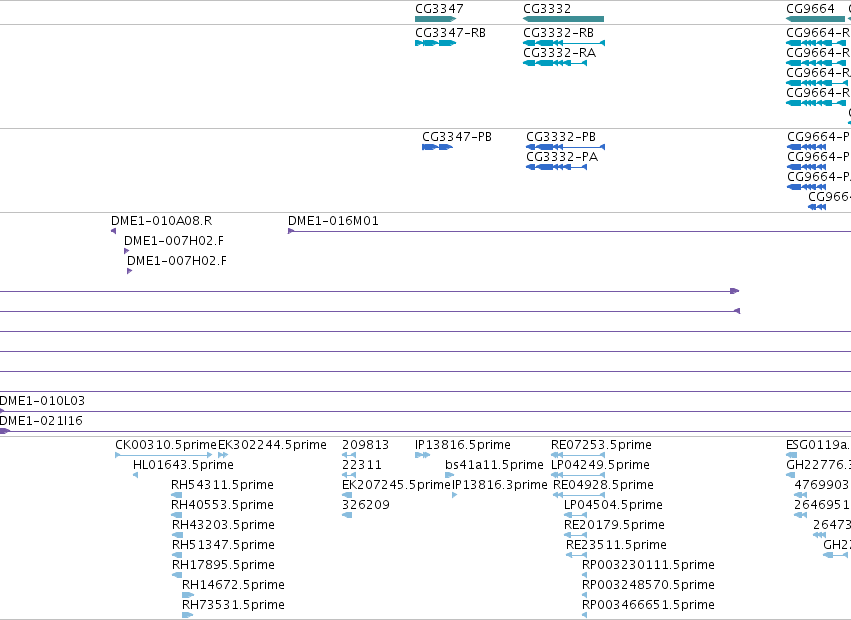Select the RH14672.5prime EST label

233,585
